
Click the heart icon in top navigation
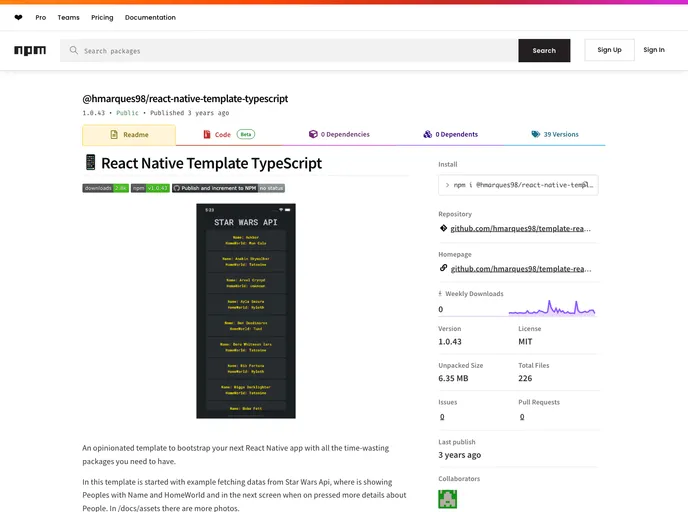coord(18,18)
